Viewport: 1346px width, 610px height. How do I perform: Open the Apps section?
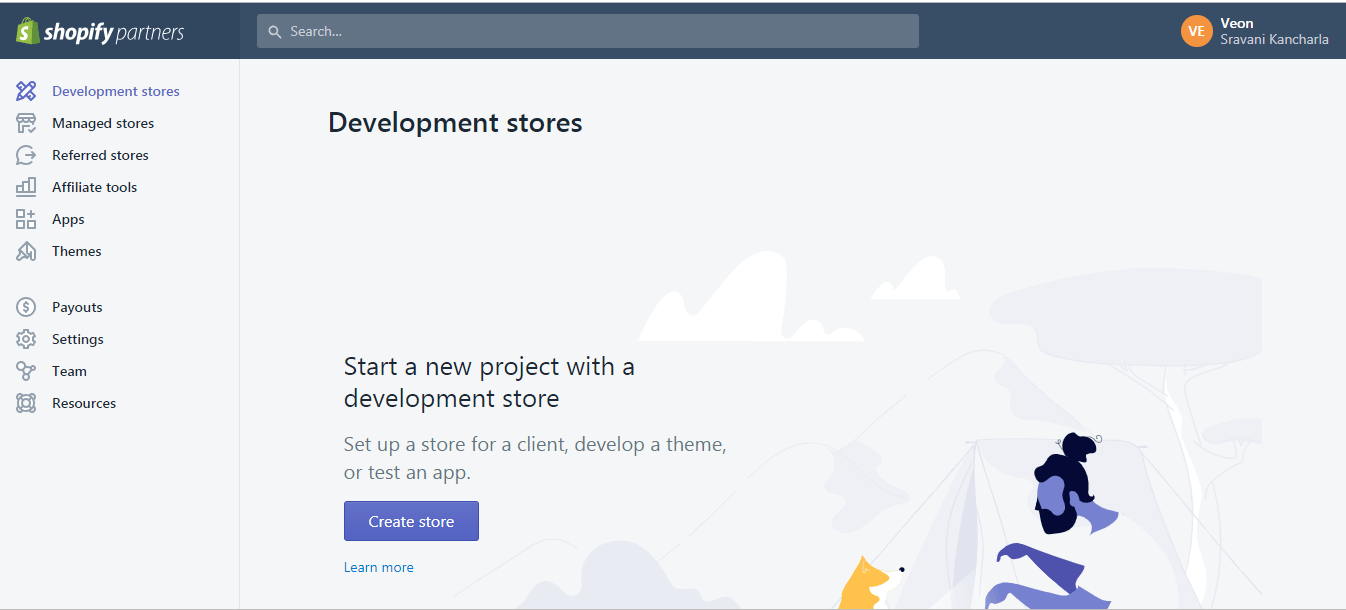pos(68,219)
